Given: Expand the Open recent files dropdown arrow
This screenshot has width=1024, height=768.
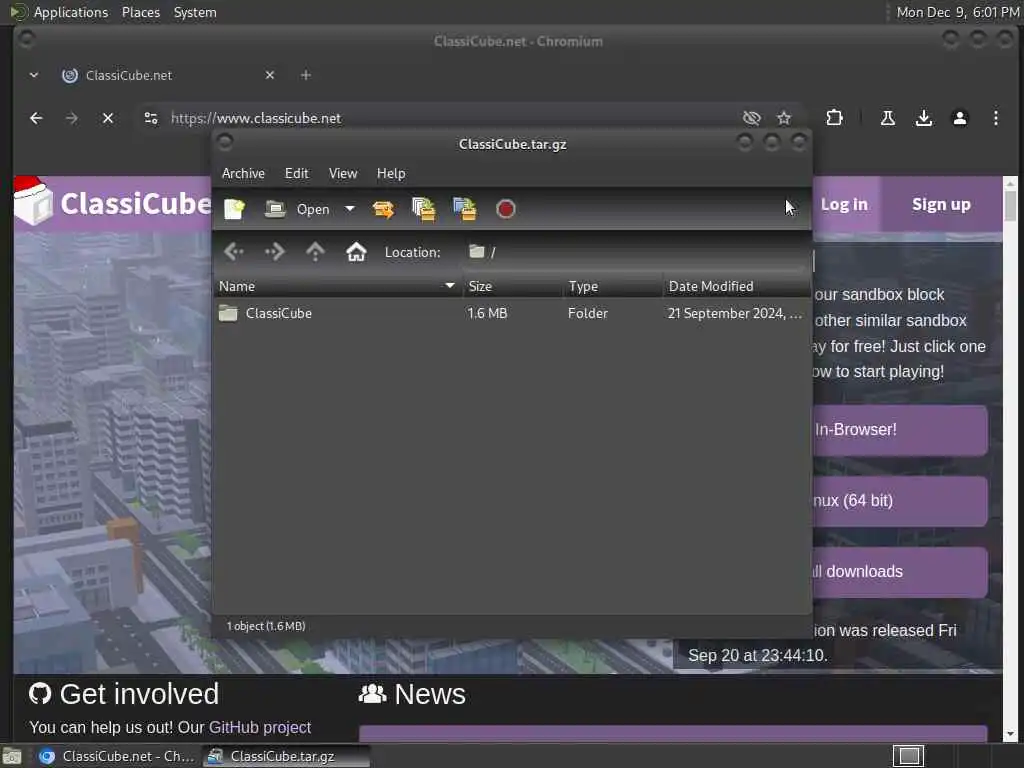Looking at the screenshot, I should point(350,209).
